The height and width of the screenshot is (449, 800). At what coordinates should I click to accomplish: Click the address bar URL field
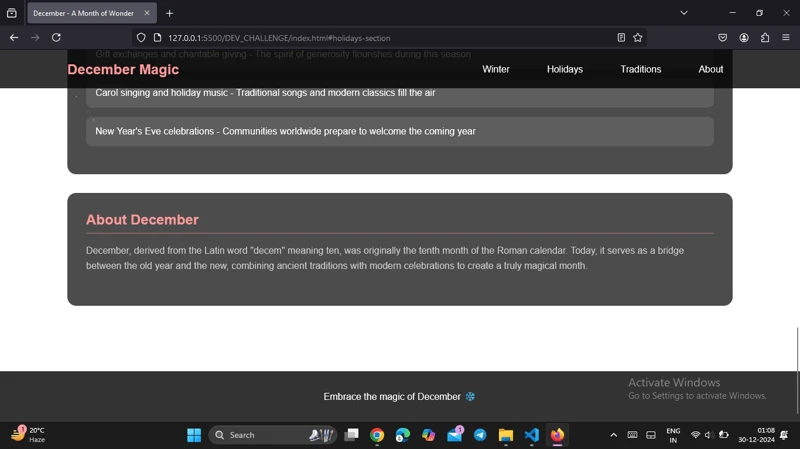click(380, 38)
